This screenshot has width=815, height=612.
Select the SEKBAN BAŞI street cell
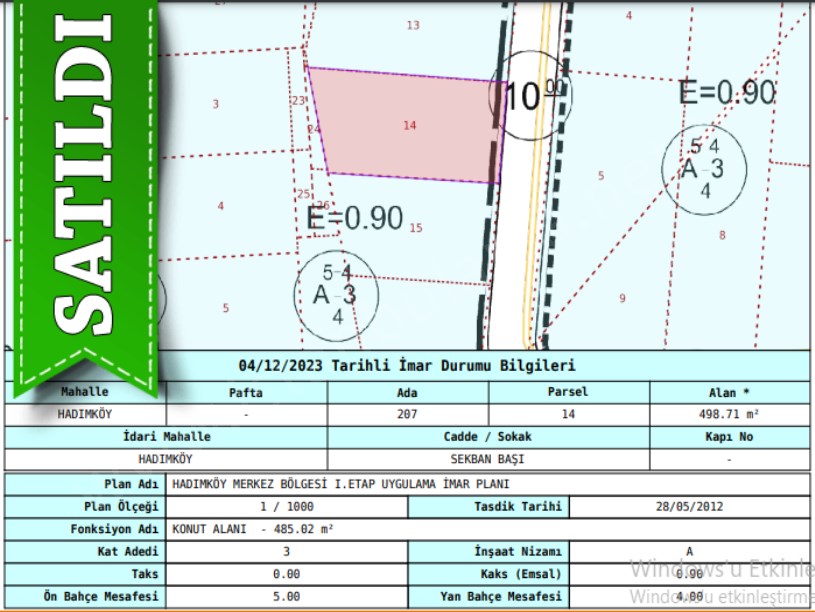click(488, 460)
